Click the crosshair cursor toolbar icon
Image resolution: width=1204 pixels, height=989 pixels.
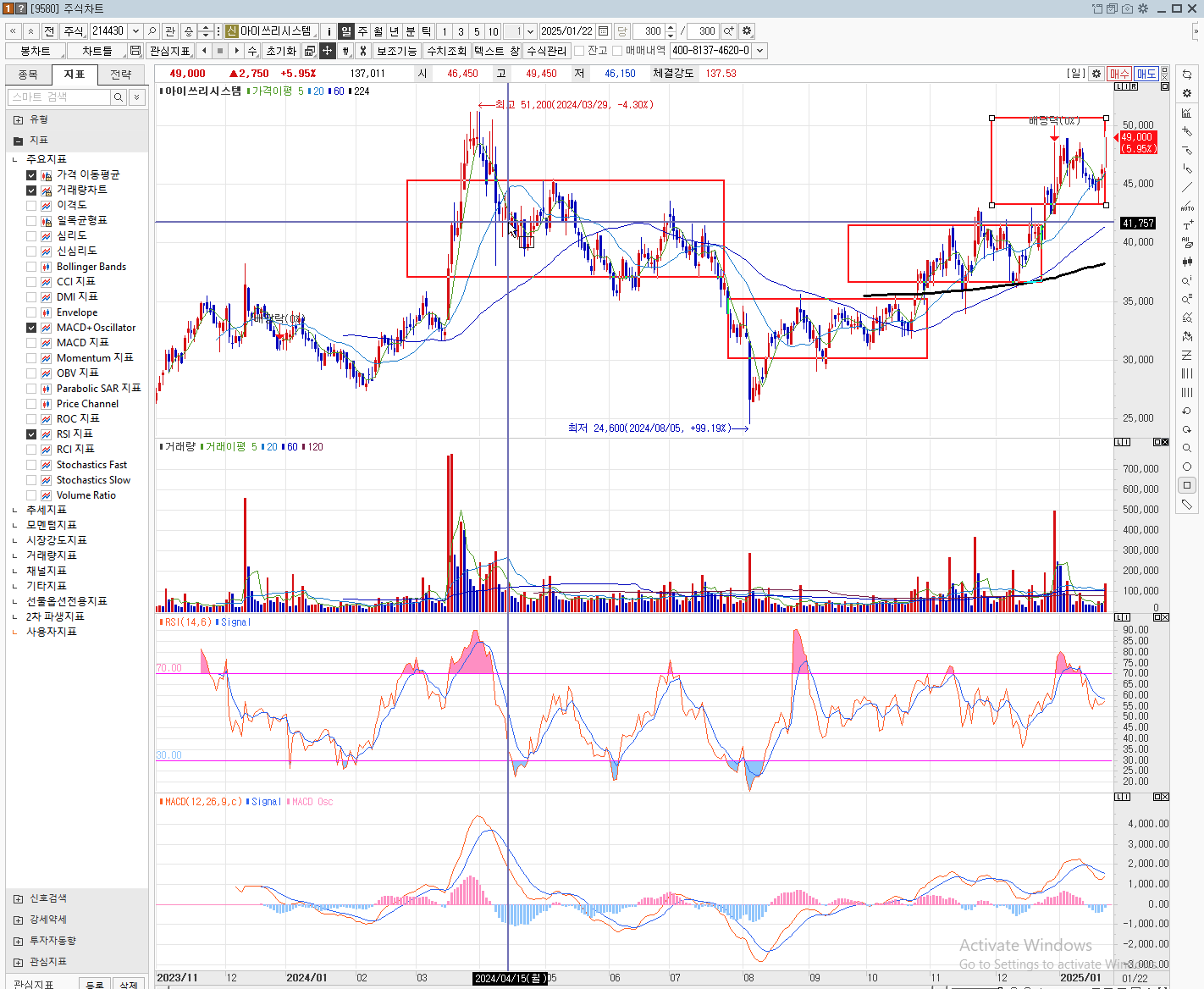coord(328,51)
